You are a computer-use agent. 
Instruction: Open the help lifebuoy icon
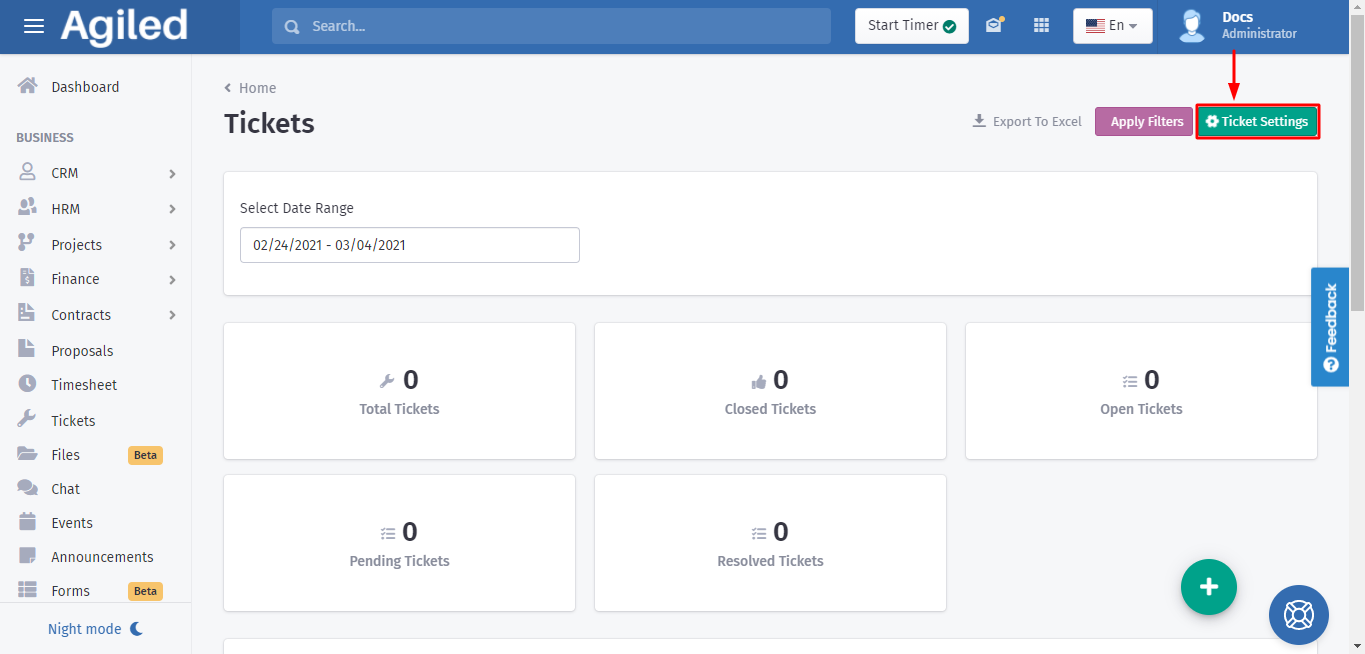(1298, 615)
